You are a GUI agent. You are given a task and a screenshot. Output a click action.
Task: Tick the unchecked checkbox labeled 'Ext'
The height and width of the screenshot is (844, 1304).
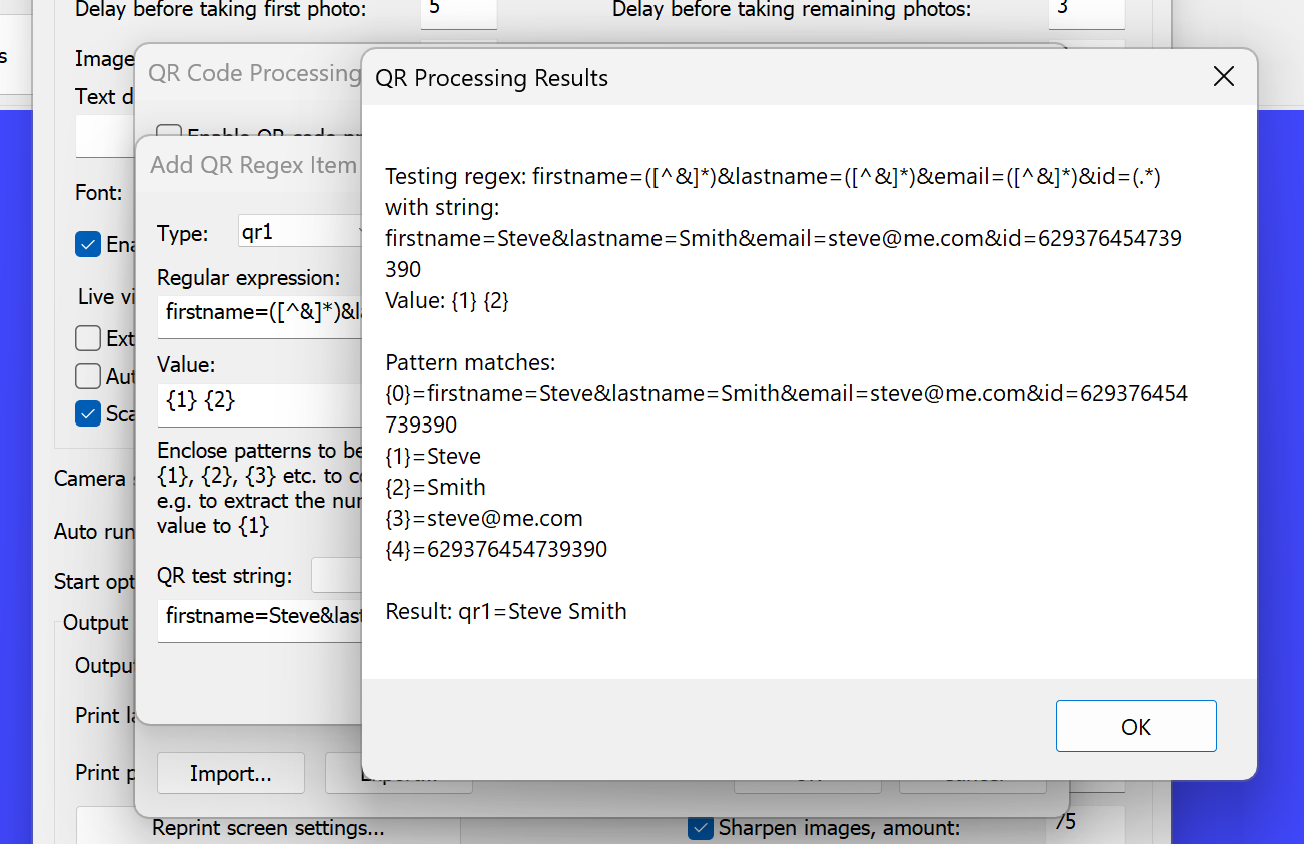click(88, 338)
